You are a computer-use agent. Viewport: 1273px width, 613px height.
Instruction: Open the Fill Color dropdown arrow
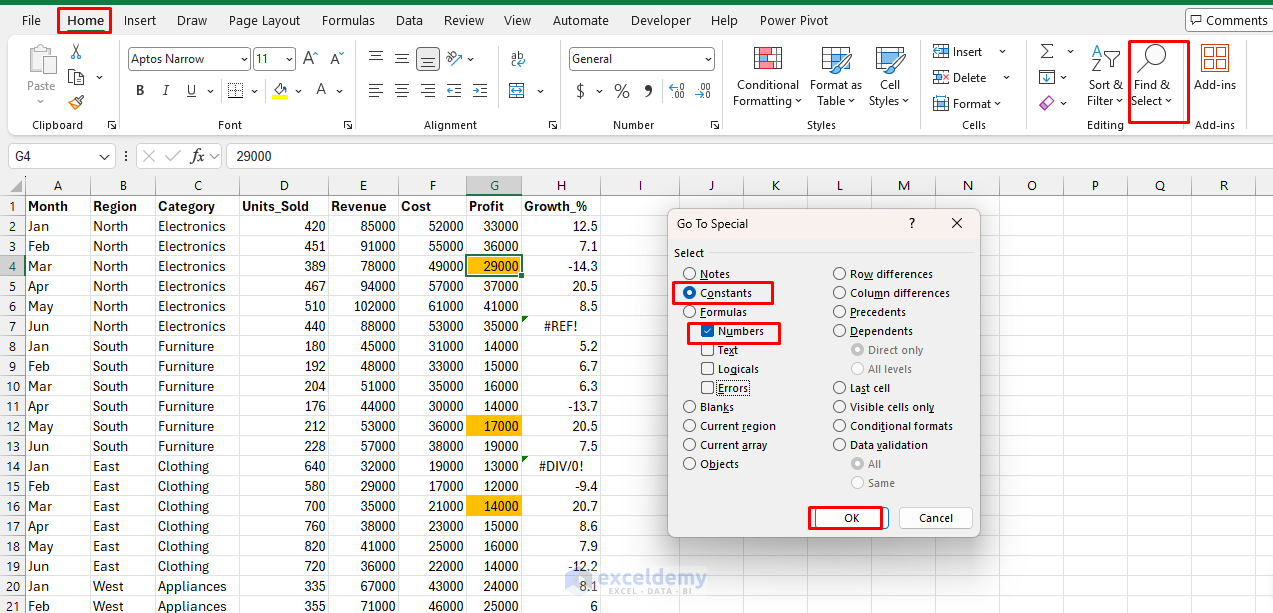pos(298,91)
